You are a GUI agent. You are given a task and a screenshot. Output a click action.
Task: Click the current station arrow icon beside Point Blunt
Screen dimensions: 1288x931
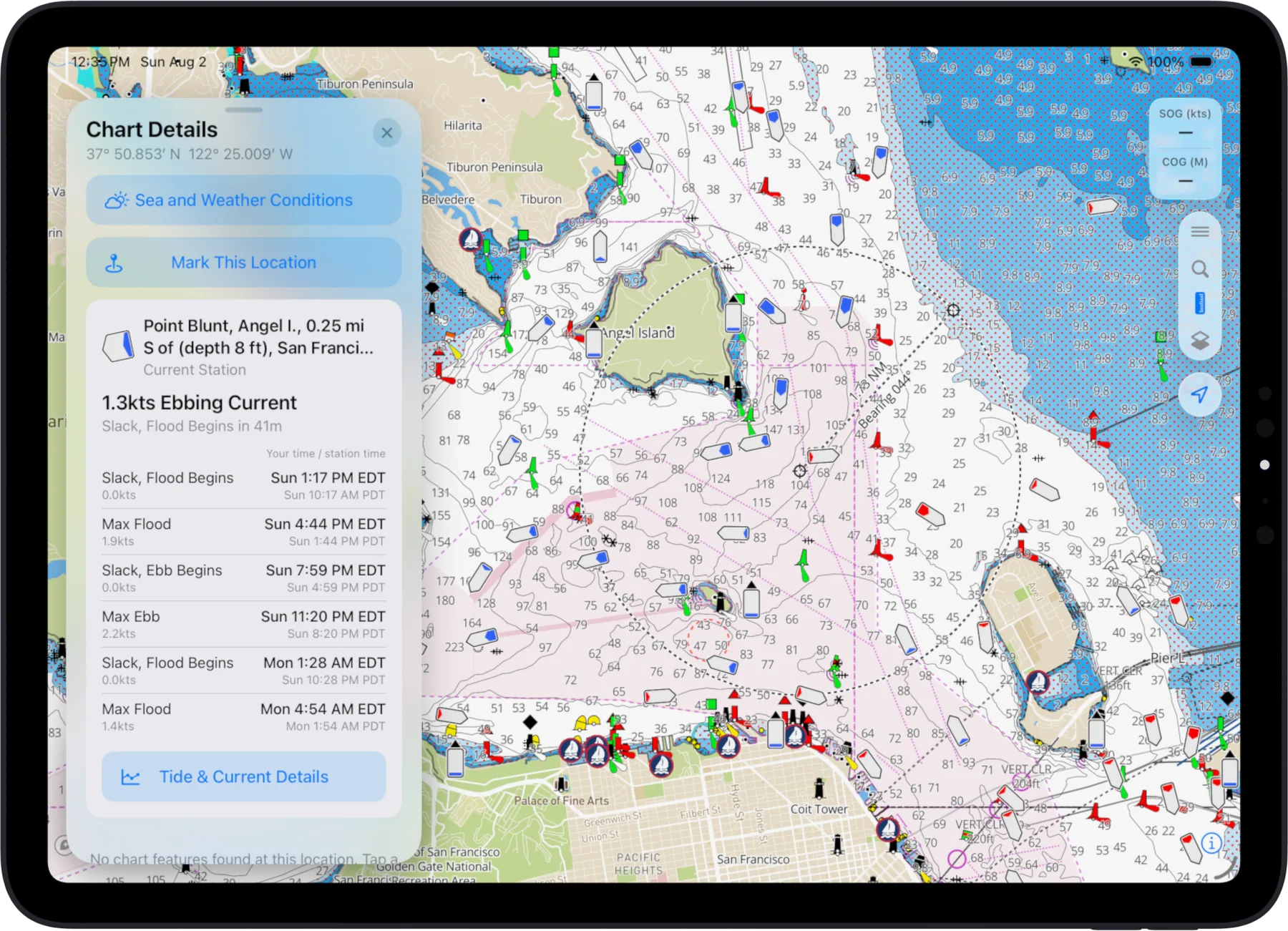pos(119,346)
